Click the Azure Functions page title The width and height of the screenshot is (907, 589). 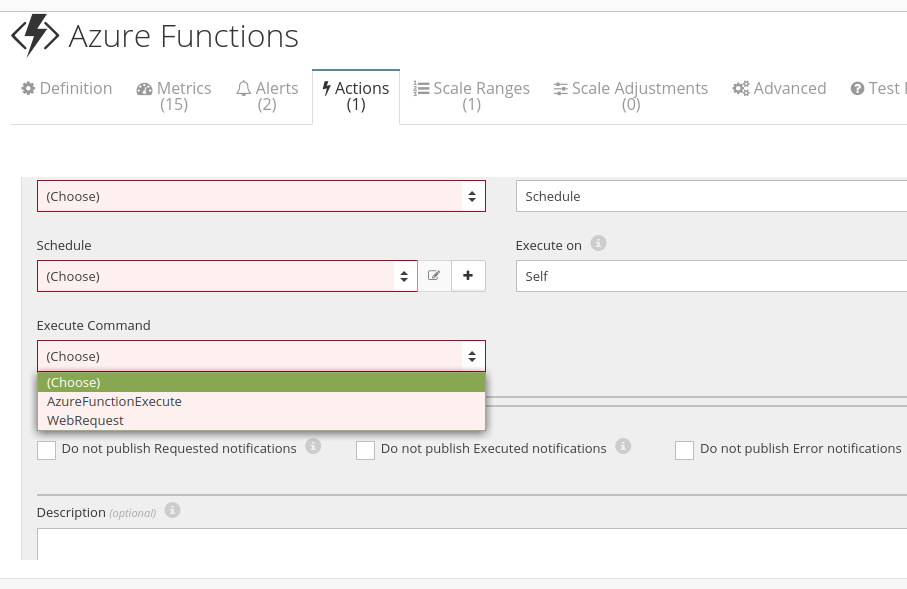[x=183, y=36]
